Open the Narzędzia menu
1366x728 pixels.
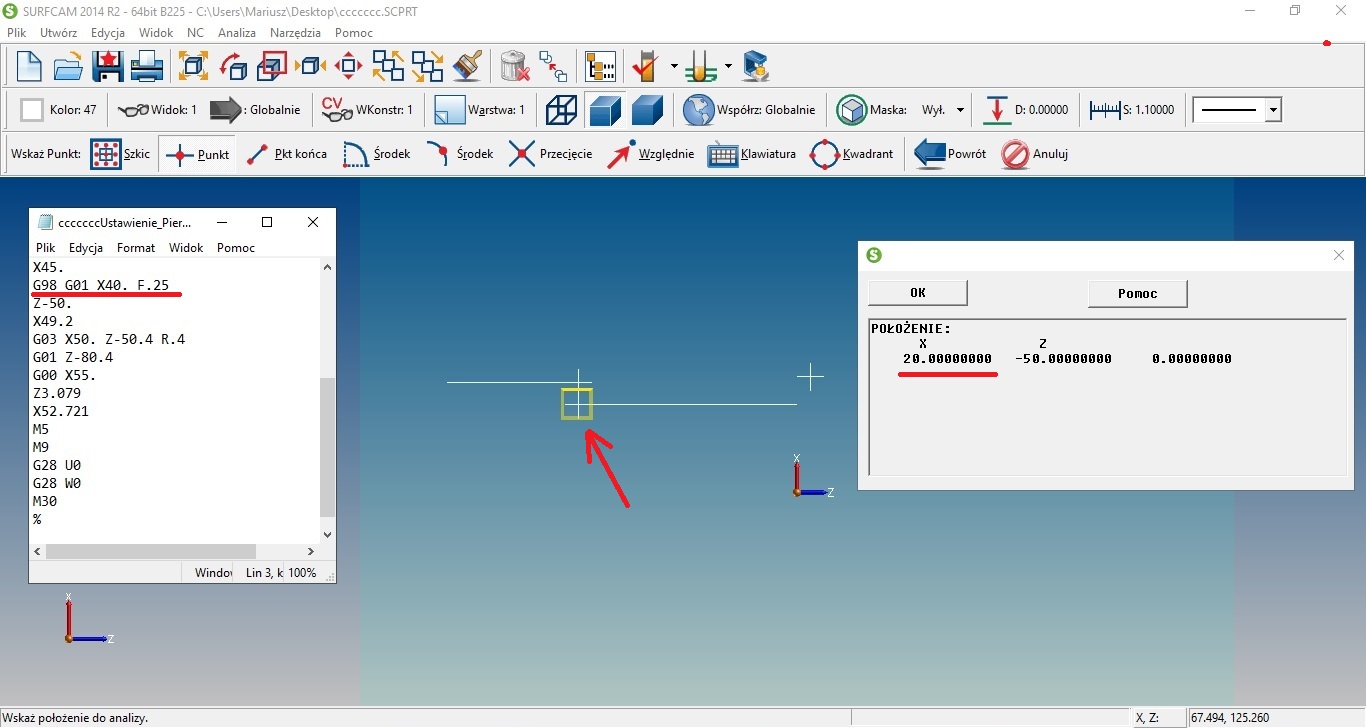(x=295, y=32)
